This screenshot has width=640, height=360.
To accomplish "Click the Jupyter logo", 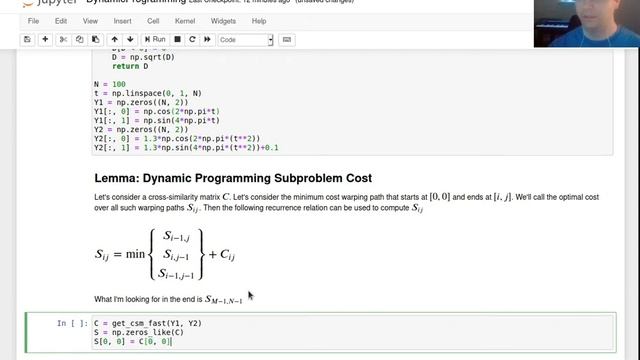I will point(49,2).
